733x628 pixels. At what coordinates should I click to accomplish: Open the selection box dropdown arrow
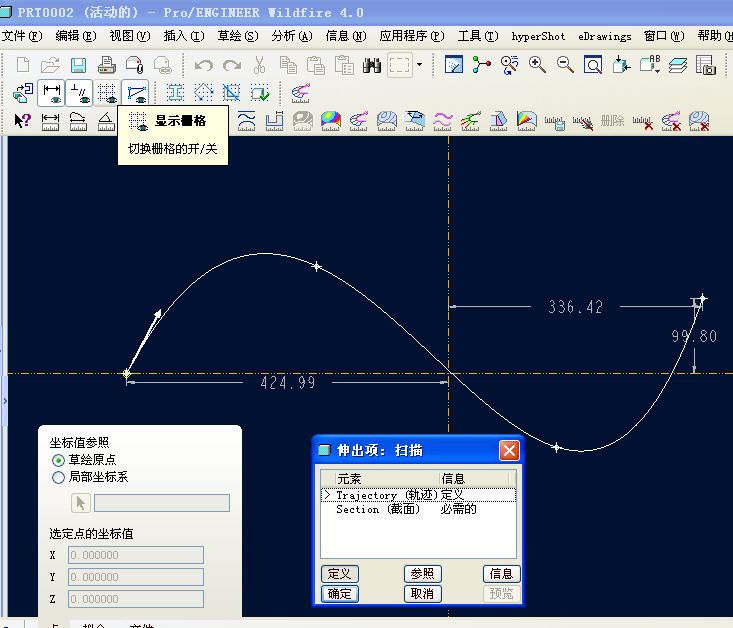coord(419,65)
